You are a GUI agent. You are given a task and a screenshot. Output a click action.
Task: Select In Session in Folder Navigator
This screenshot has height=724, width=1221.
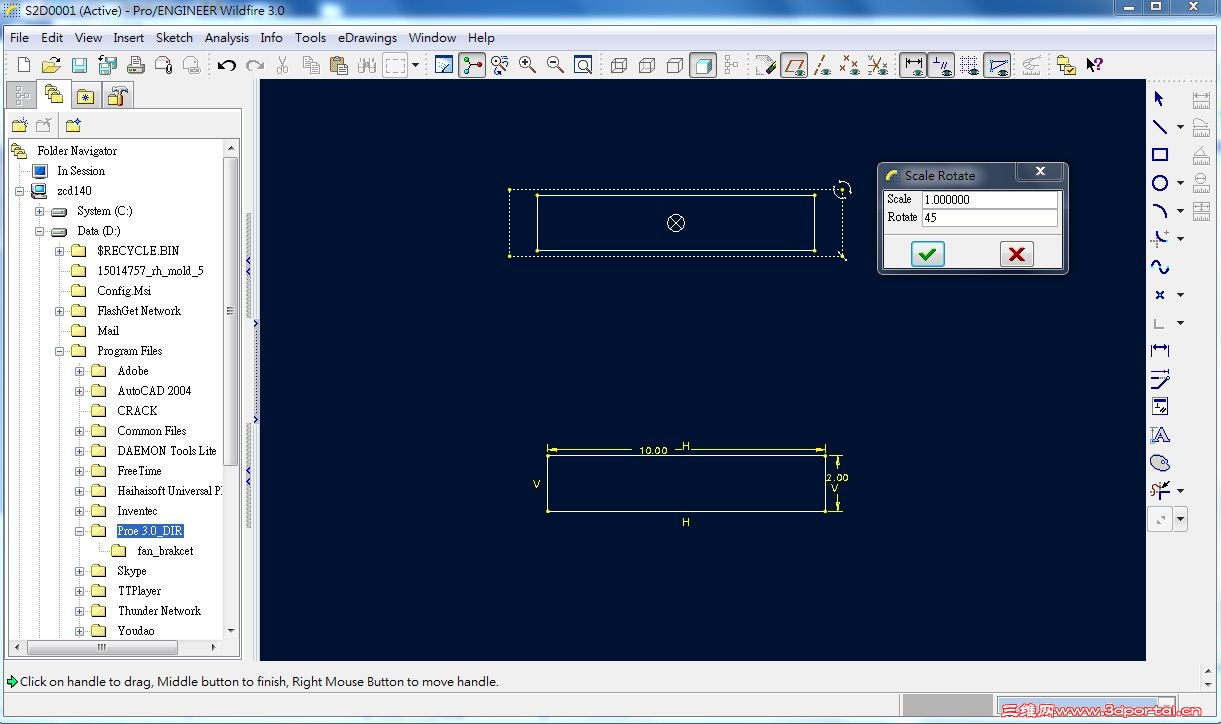81,171
